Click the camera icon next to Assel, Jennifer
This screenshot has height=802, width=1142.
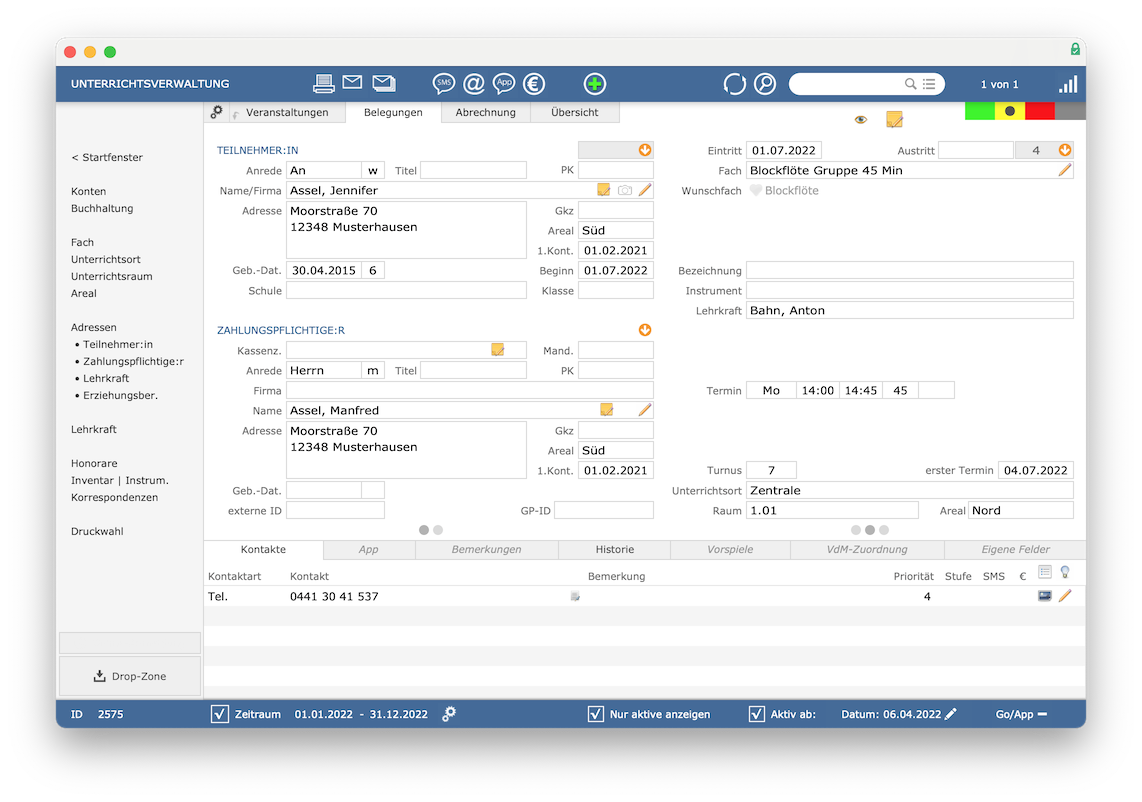(625, 190)
